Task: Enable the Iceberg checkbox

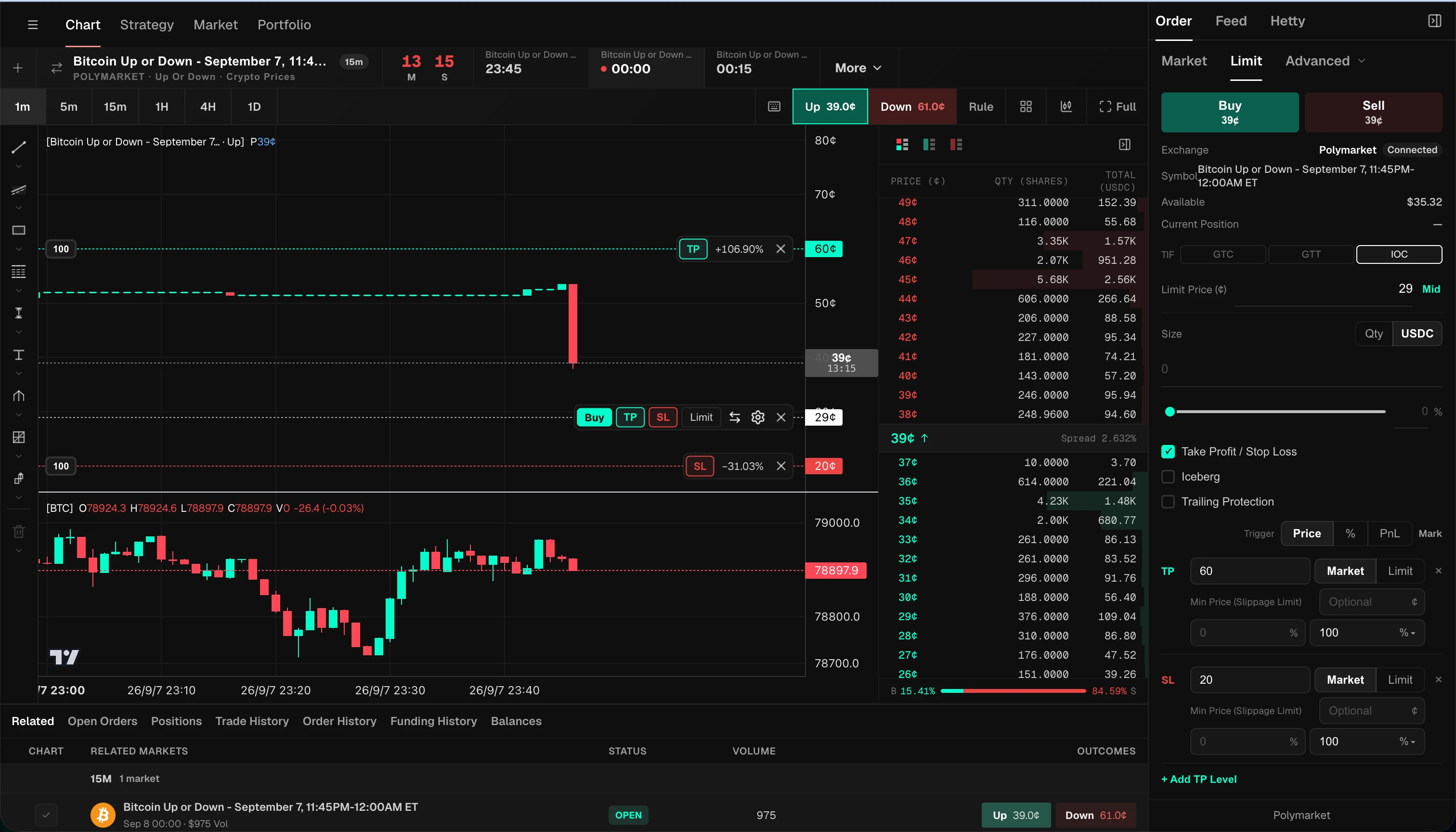Action: click(x=1168, y=477)
